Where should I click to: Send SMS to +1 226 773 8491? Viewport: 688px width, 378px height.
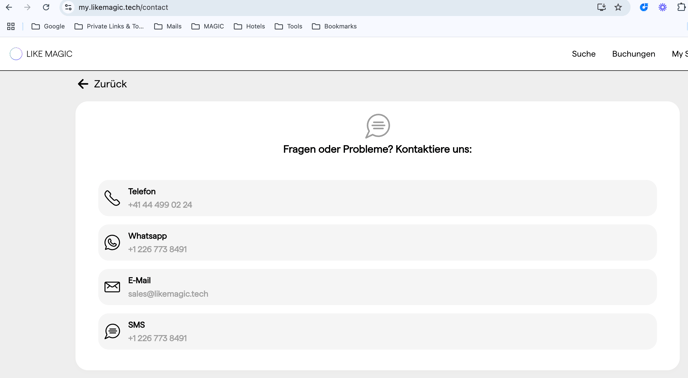point(158,338)
